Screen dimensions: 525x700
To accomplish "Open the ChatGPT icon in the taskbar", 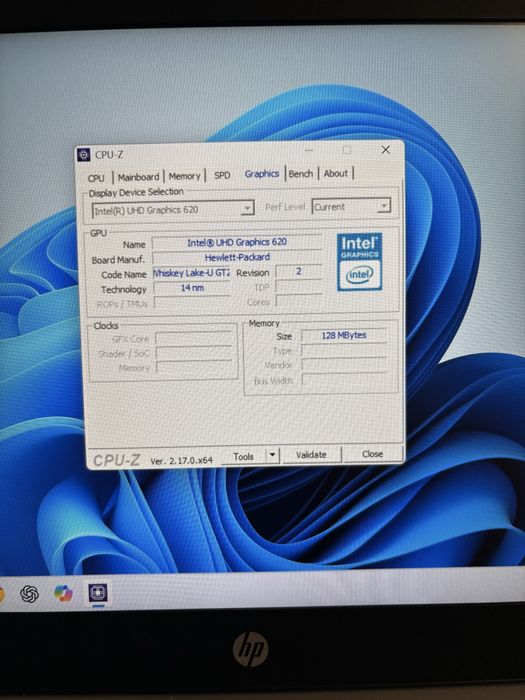I will [29, 594].
